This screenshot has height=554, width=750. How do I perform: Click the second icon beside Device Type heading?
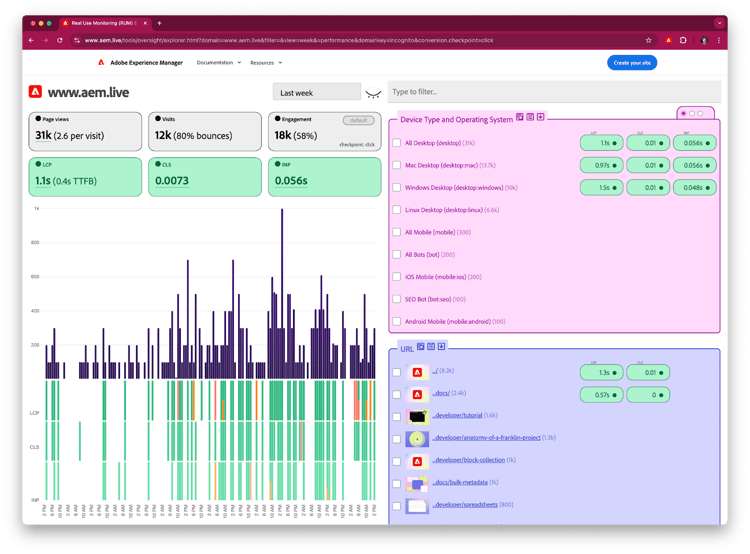tap(530, 117)
